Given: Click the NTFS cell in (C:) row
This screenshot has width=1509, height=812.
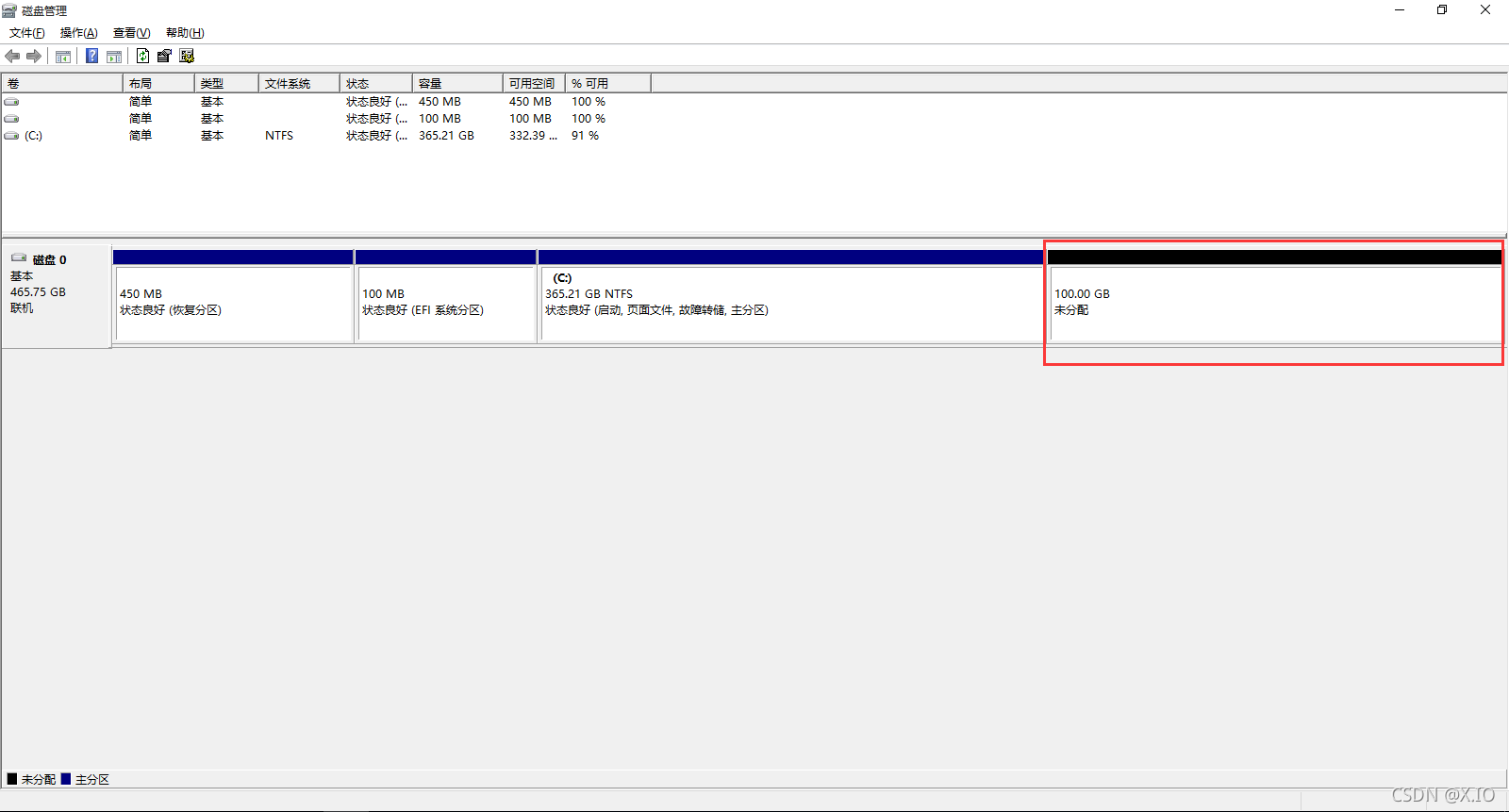Looking at the screenshot, I should 279,136.
